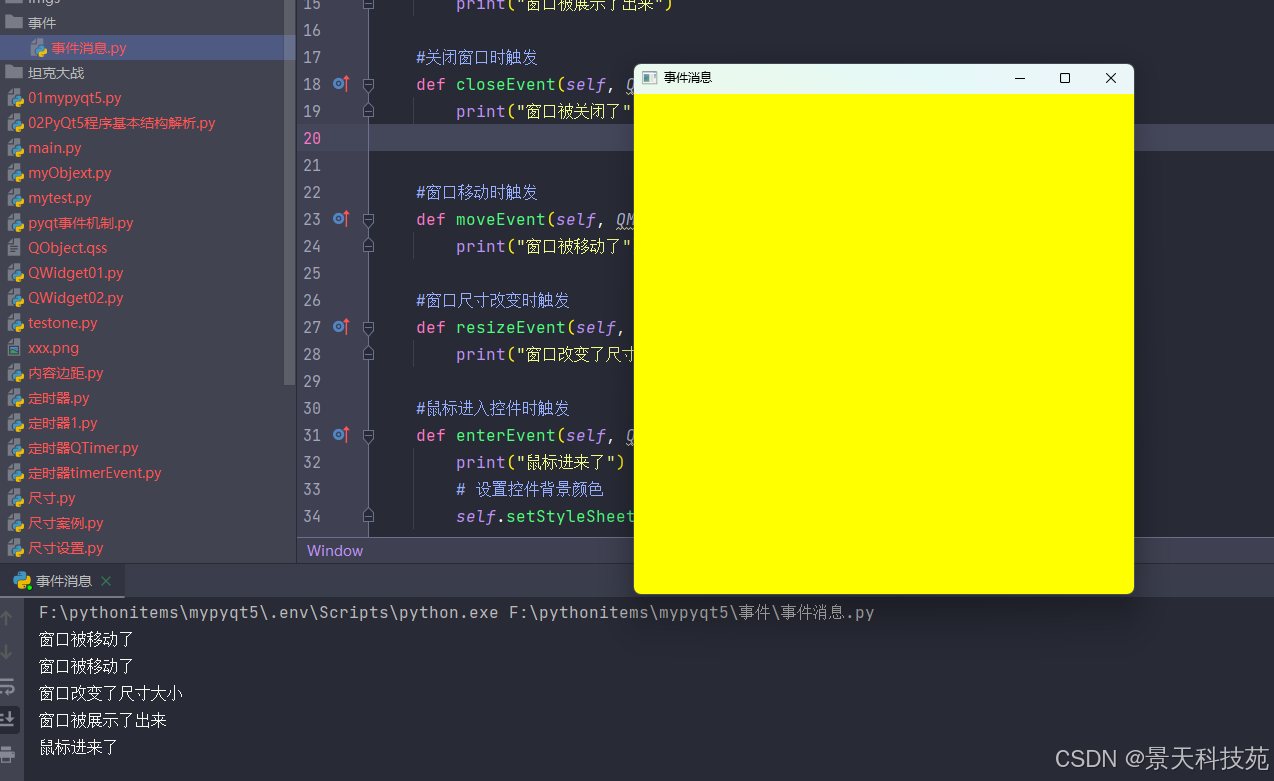Click the down arrow in Run toolbar
This screenshot has width=1274, height=781.
tap(8, 653)
